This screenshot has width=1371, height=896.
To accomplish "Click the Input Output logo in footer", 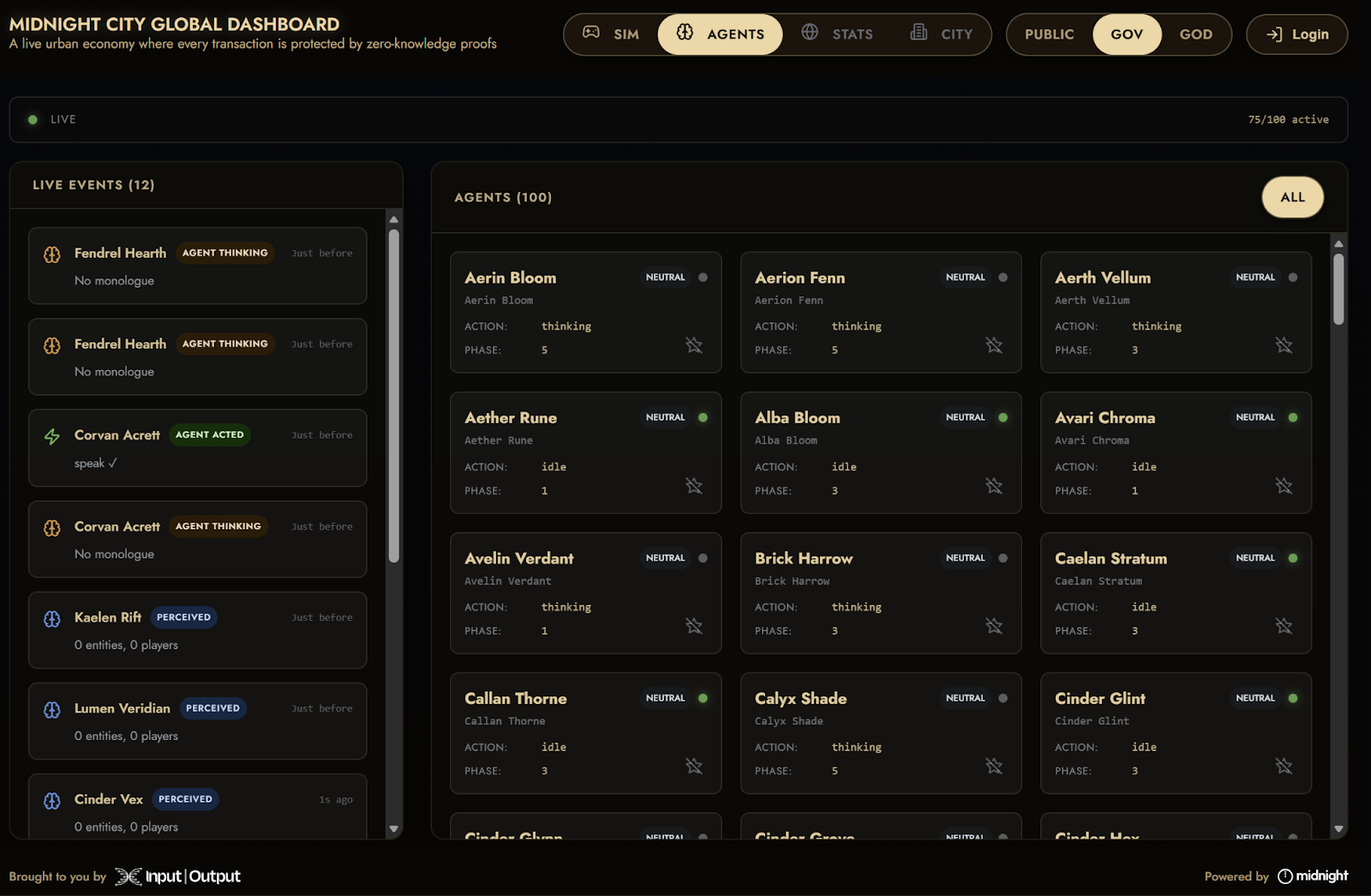I will 178,876.
